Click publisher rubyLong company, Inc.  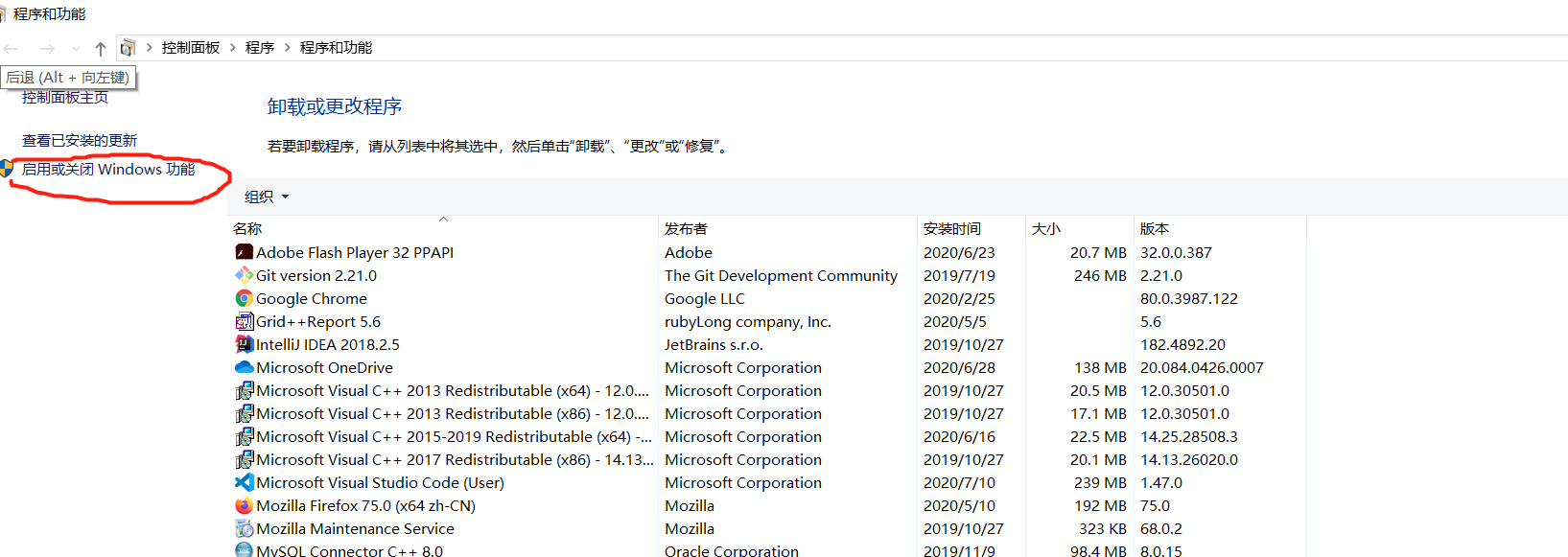click(748, 321)
